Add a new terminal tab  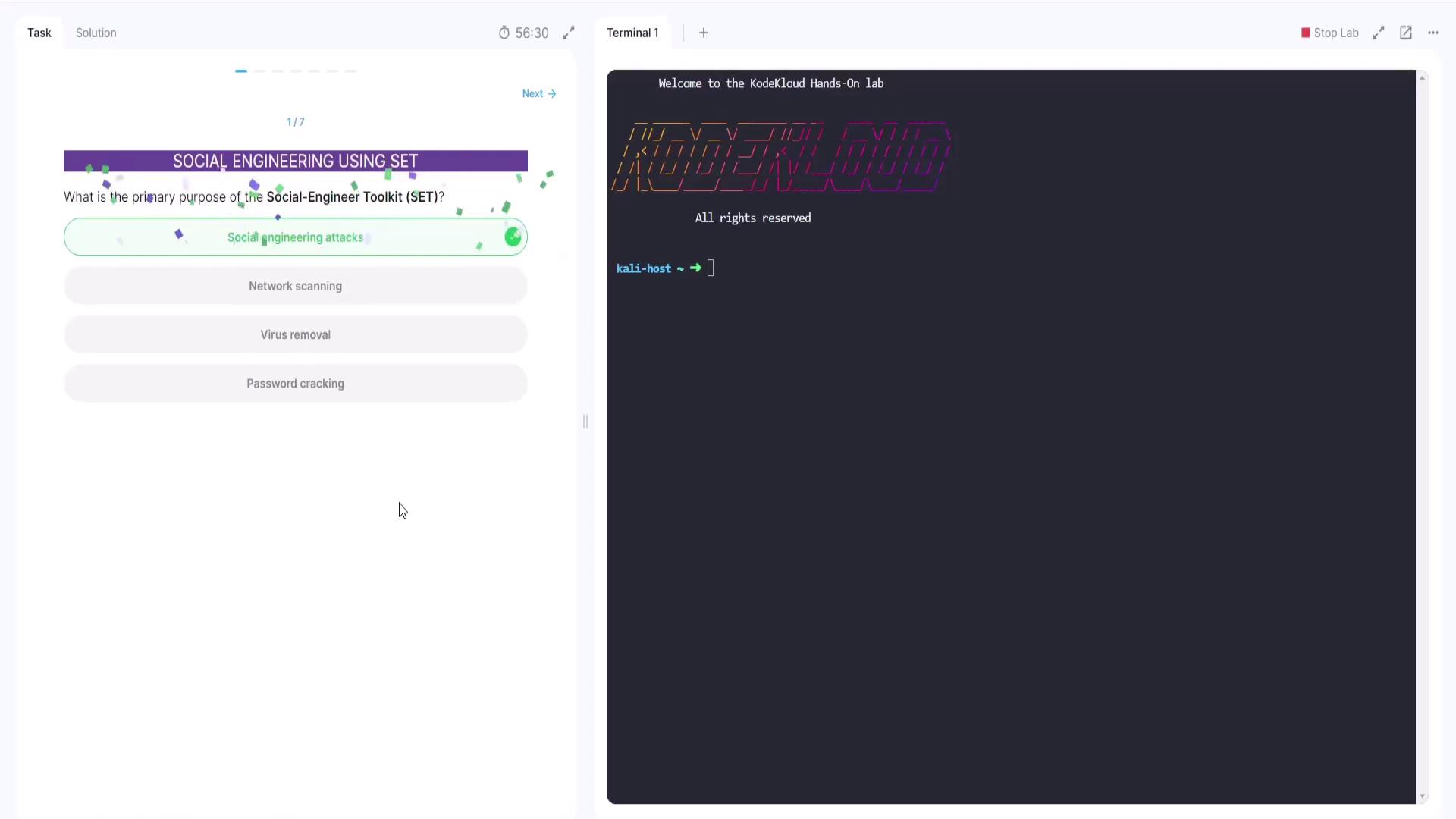[704, 33]
